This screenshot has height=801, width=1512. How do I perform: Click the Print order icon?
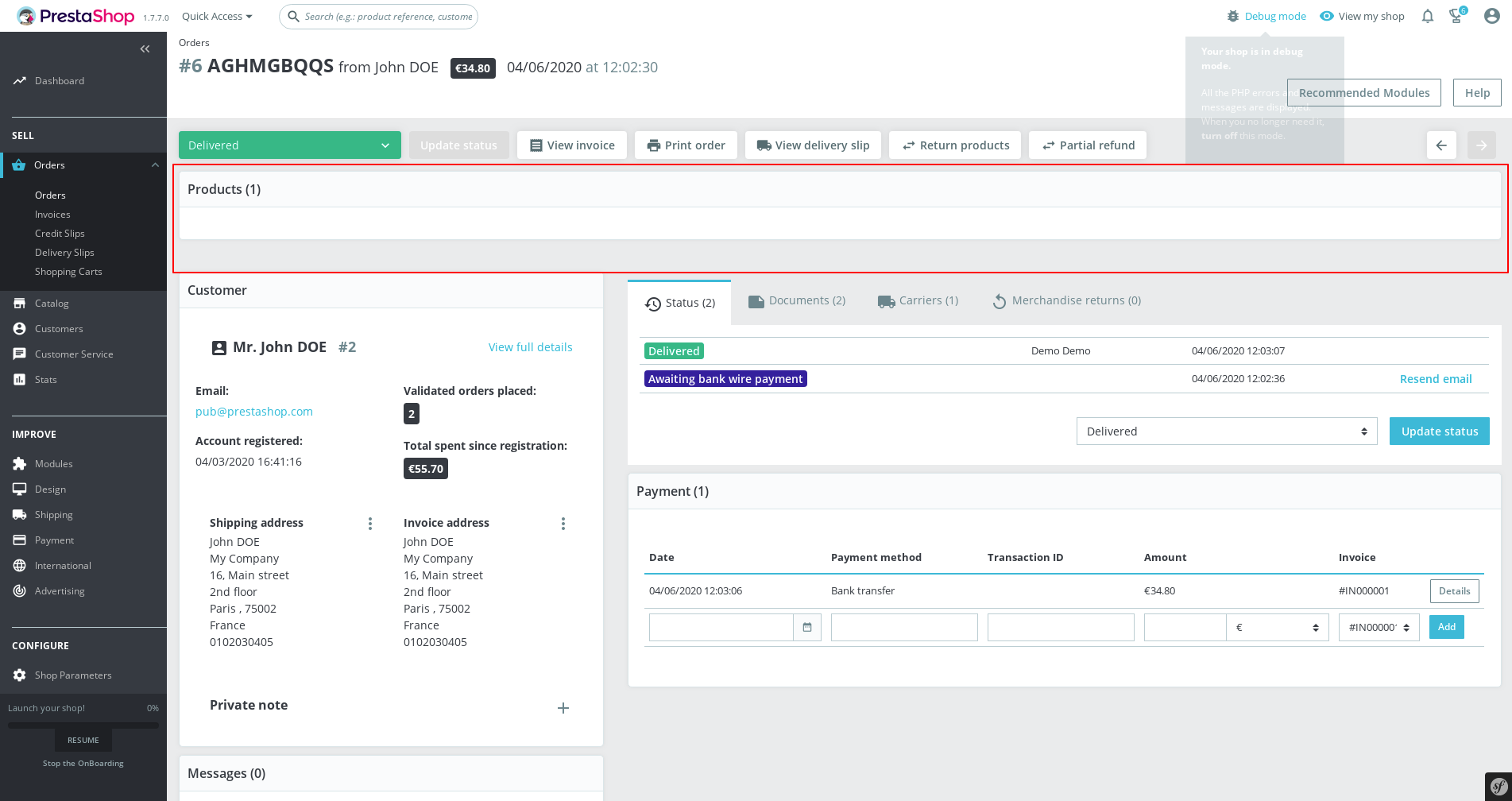coord(655,145)
